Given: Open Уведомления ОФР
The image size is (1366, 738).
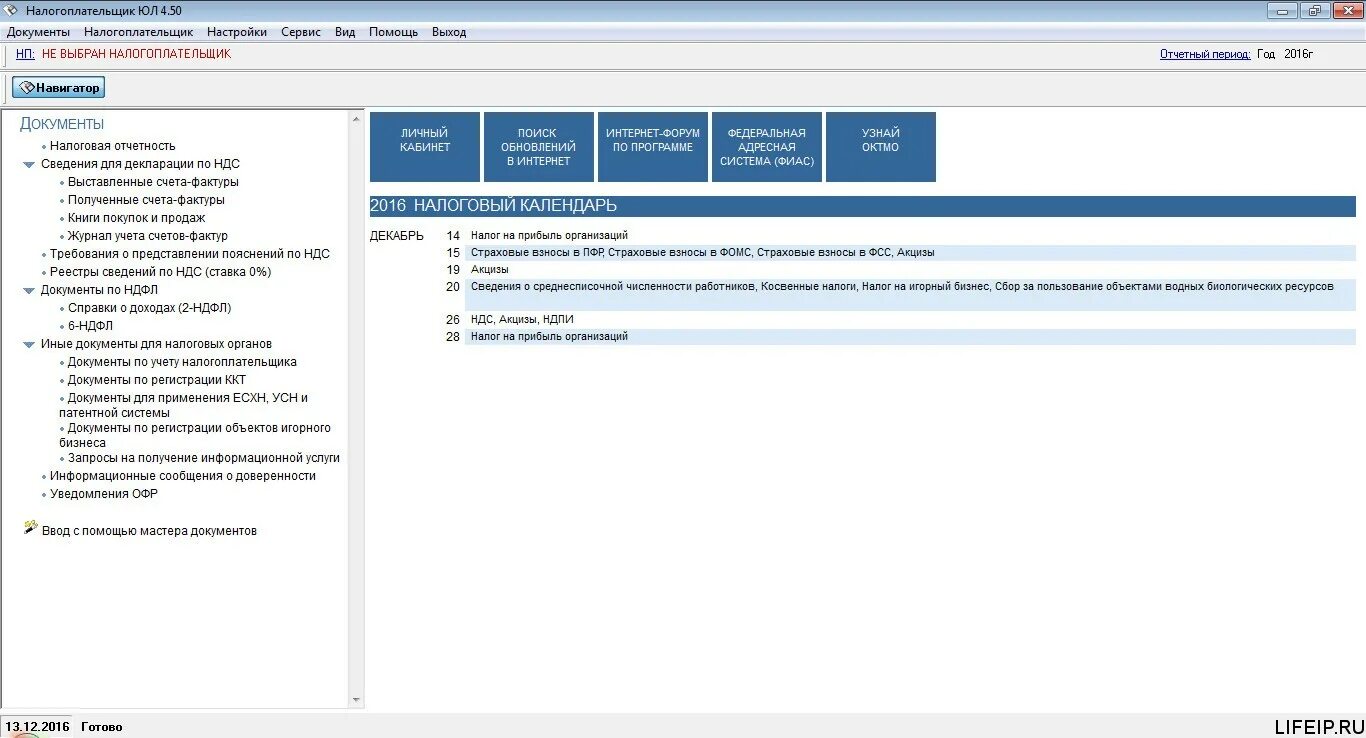Looking at the screenshot, I should pos(104,494).
